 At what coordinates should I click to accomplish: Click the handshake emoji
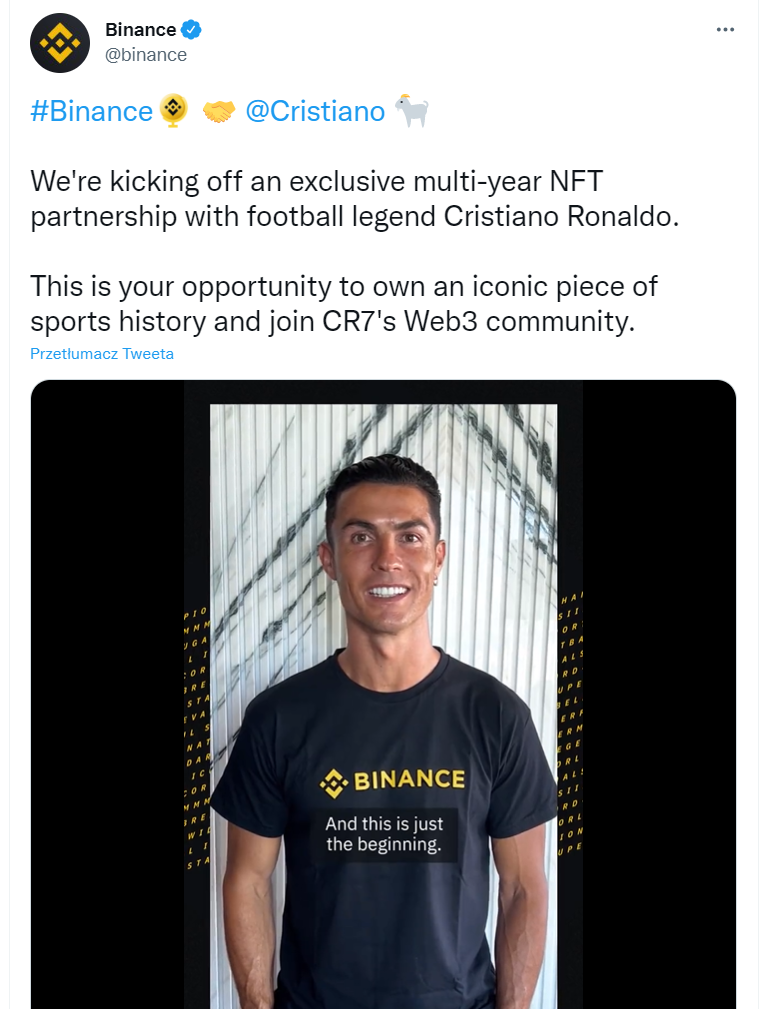219,112
